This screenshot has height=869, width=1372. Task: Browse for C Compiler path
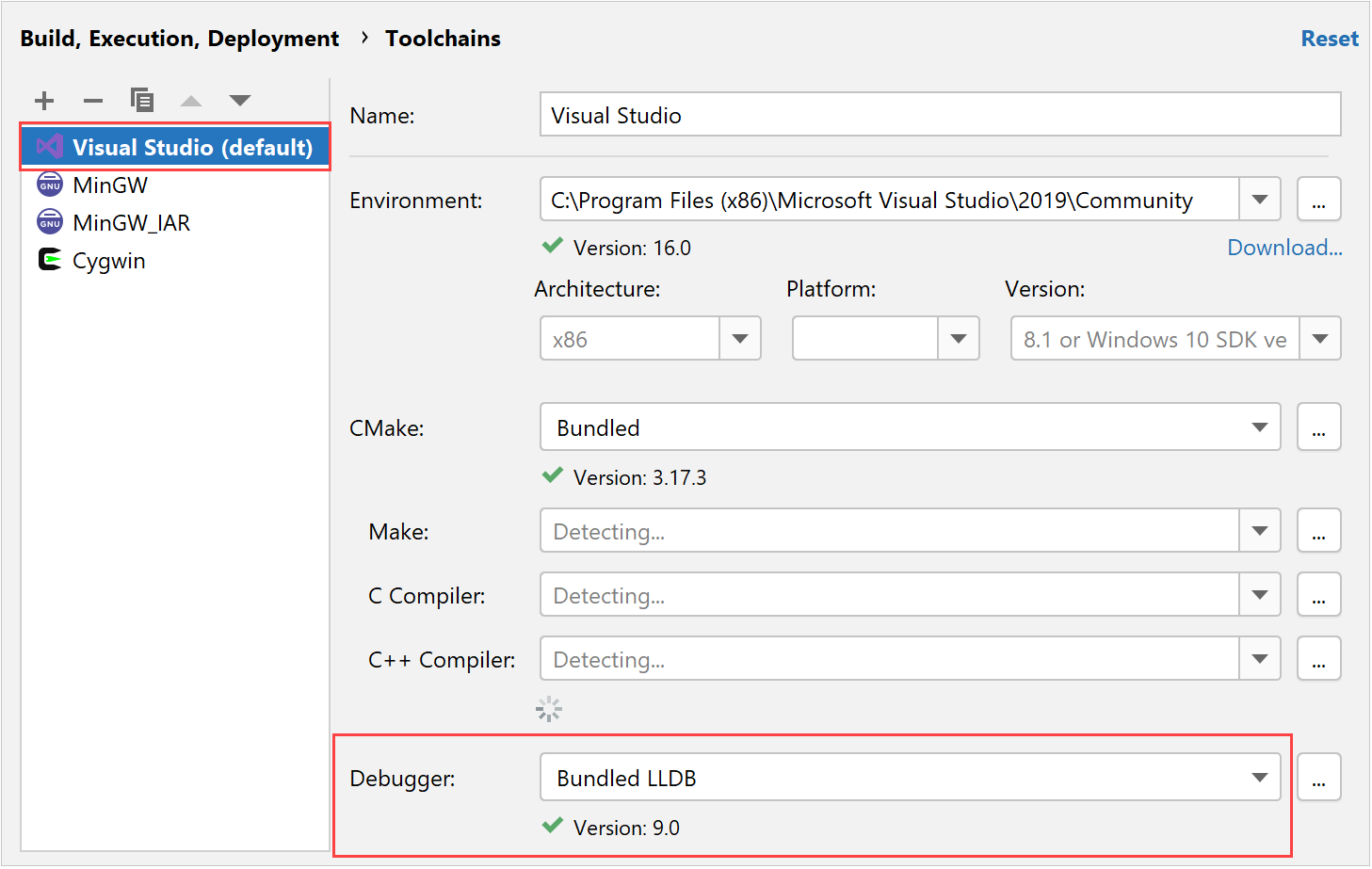point(1318,595)
